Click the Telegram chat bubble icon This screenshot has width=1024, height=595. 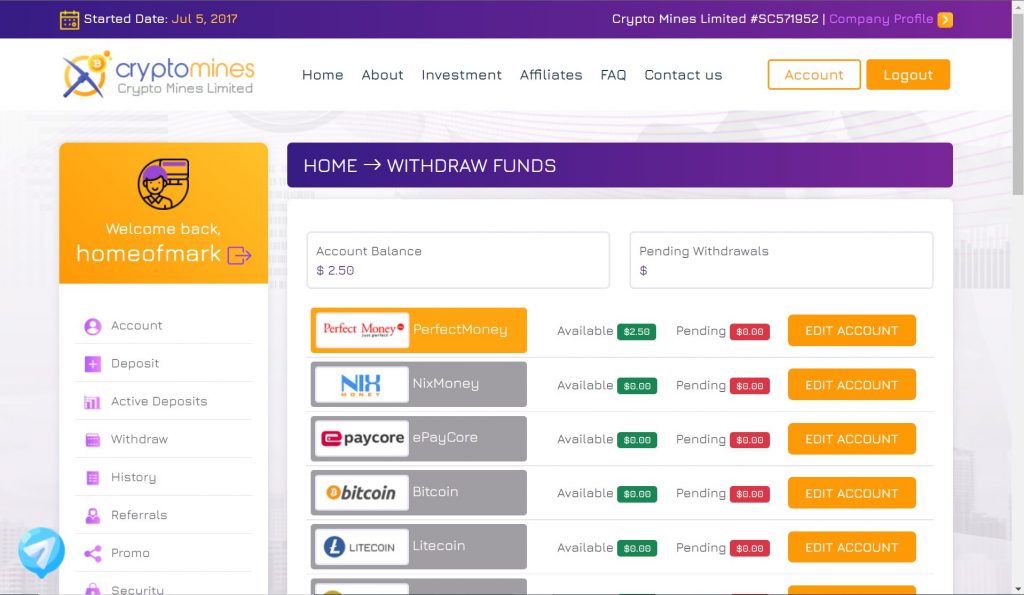(41, 551)
